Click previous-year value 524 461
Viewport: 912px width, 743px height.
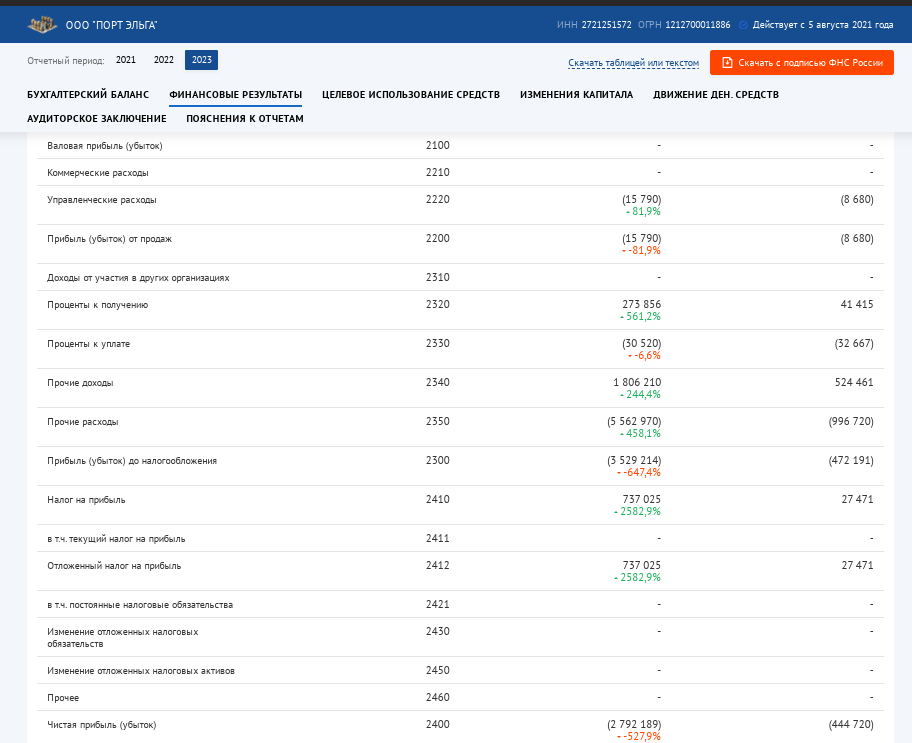click(x=854, y=382)
